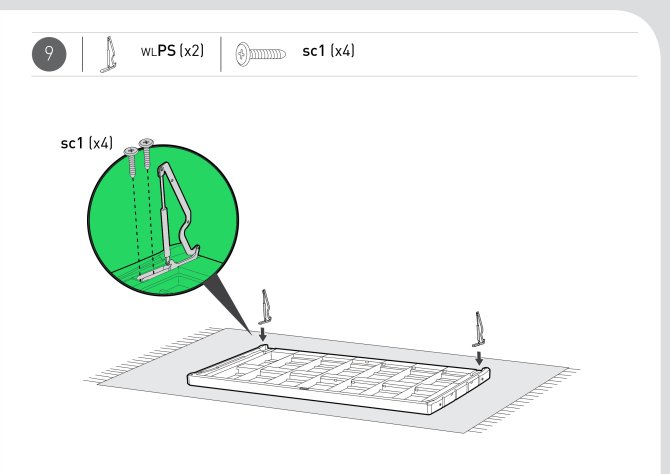Click the sc1 (x4) label in header

(x=328, y=51)
